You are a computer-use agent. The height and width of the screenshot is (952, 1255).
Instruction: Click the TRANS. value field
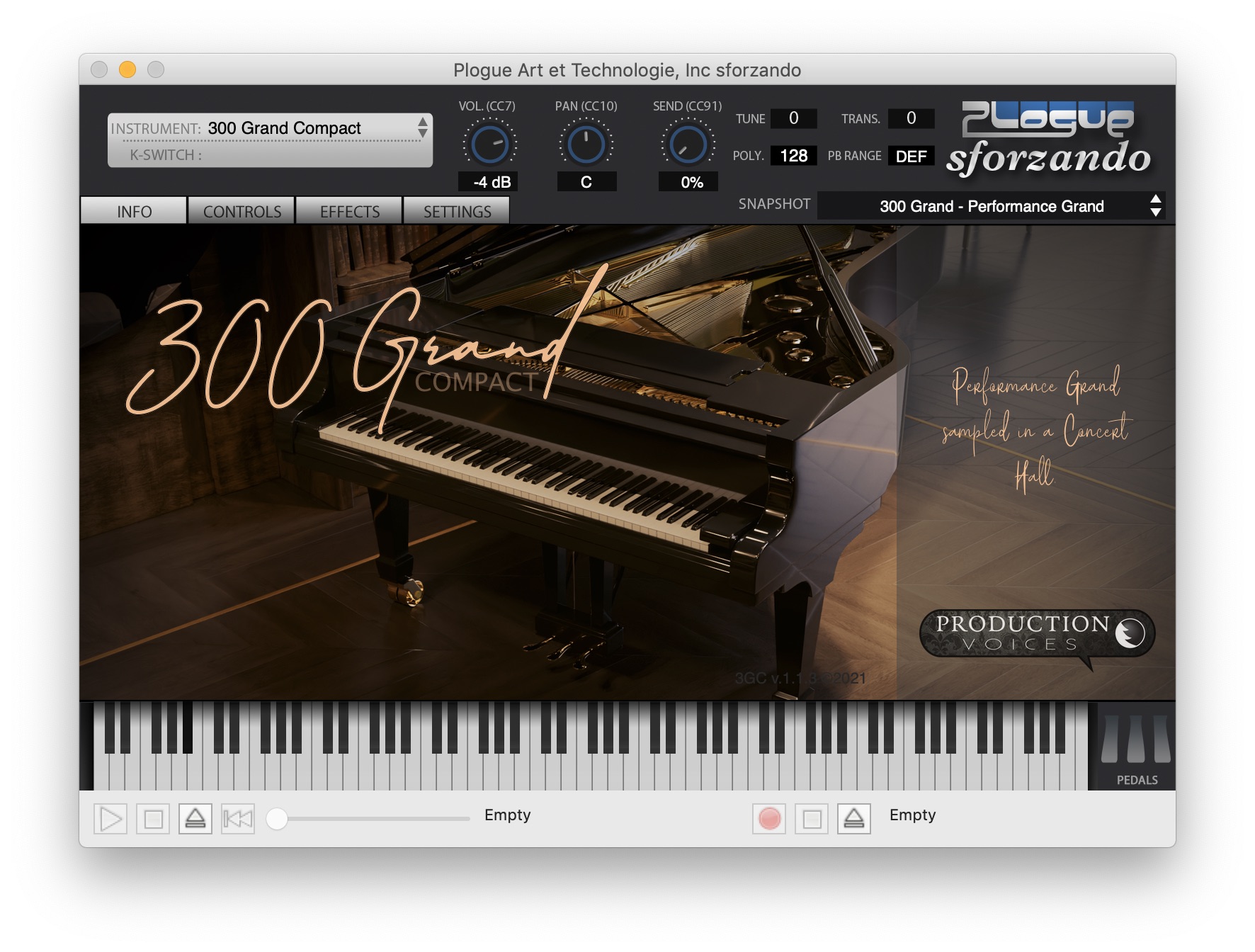[911, 118]
